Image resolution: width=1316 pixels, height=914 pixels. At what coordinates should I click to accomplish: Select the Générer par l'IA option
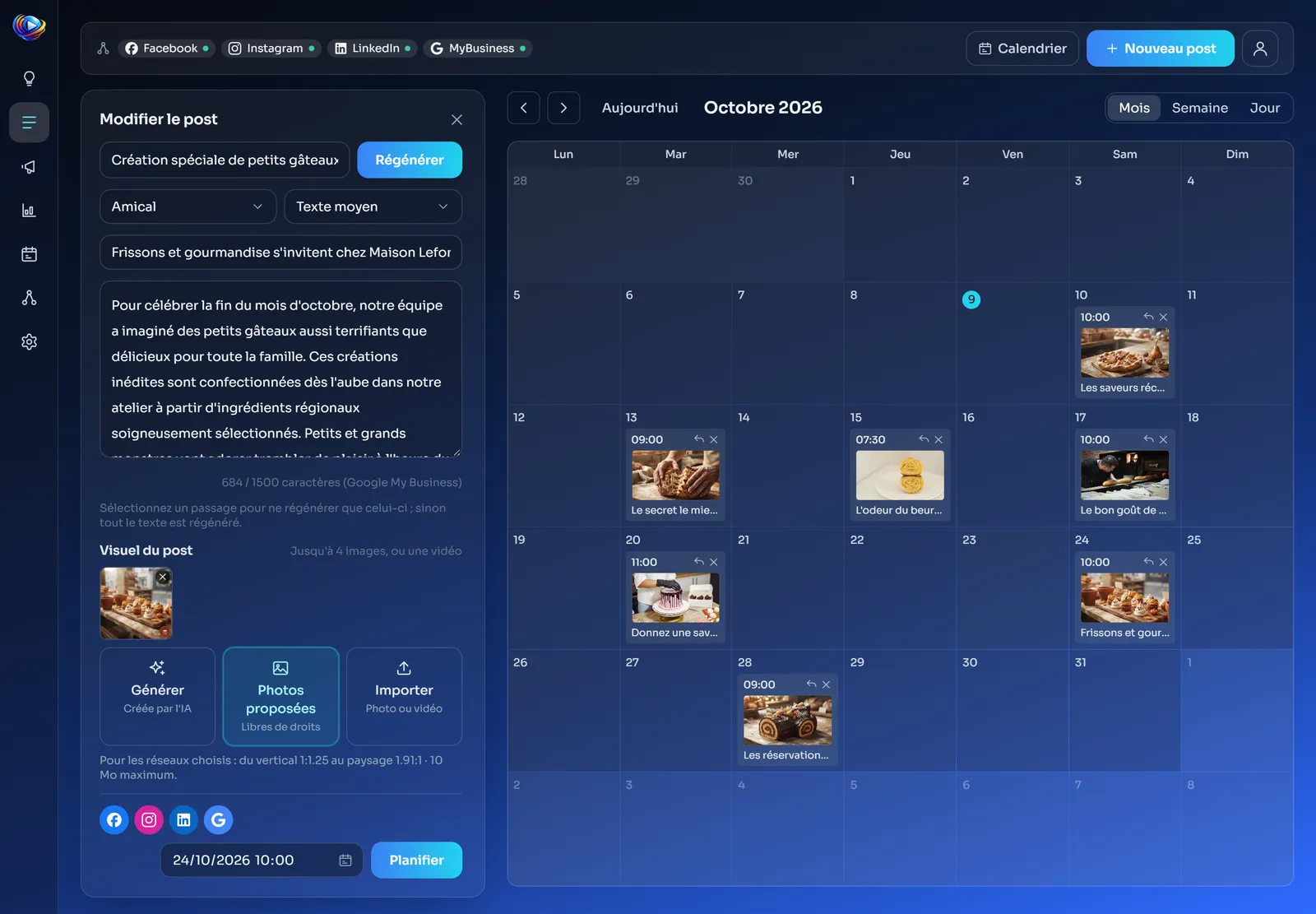click(x=157, y=696)
